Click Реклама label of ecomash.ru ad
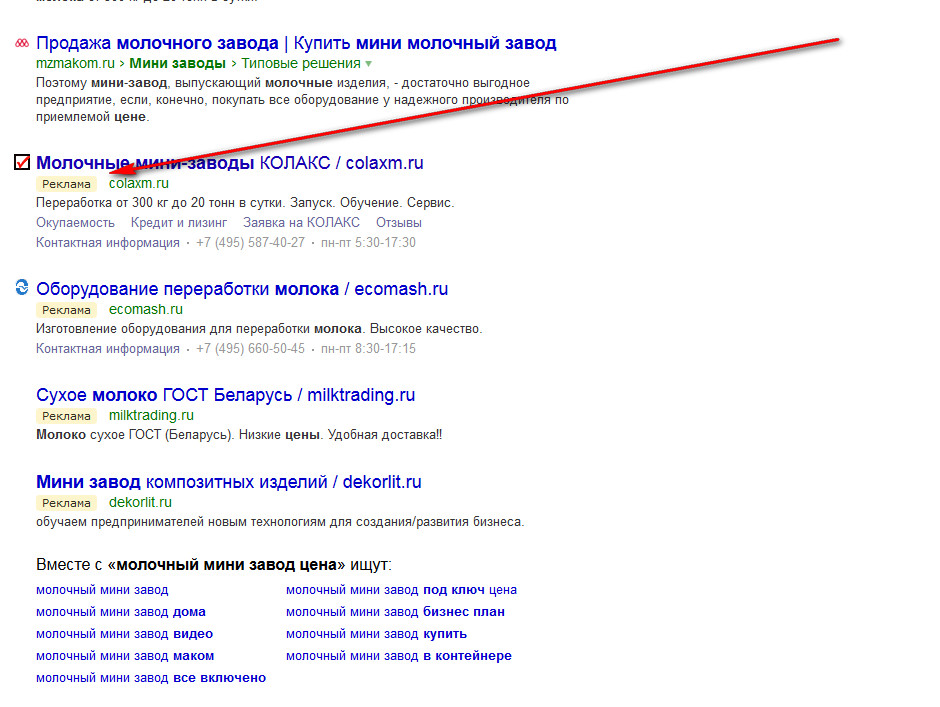The image size is (940, 707). pos(66,310)
